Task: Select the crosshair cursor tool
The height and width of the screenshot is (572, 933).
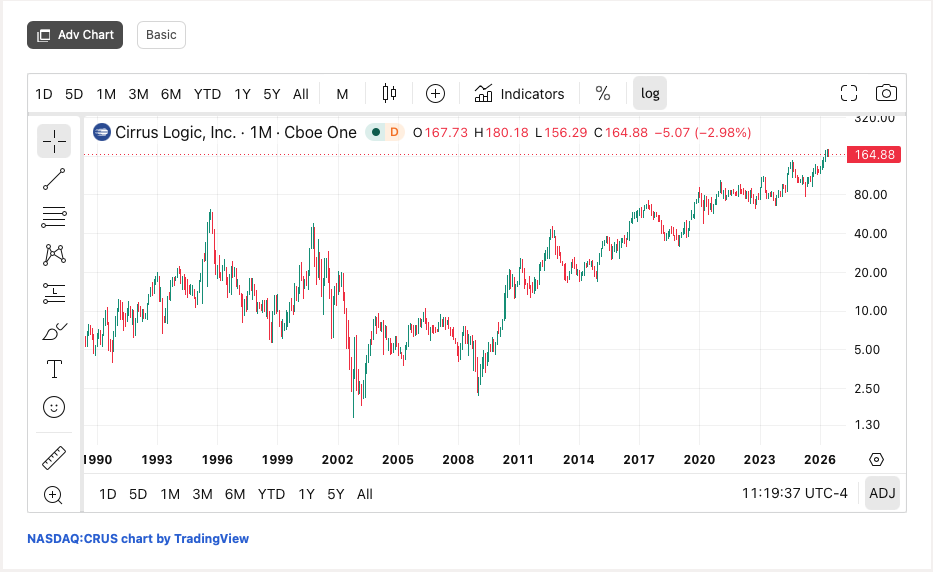Action: (x=54, y=142)
